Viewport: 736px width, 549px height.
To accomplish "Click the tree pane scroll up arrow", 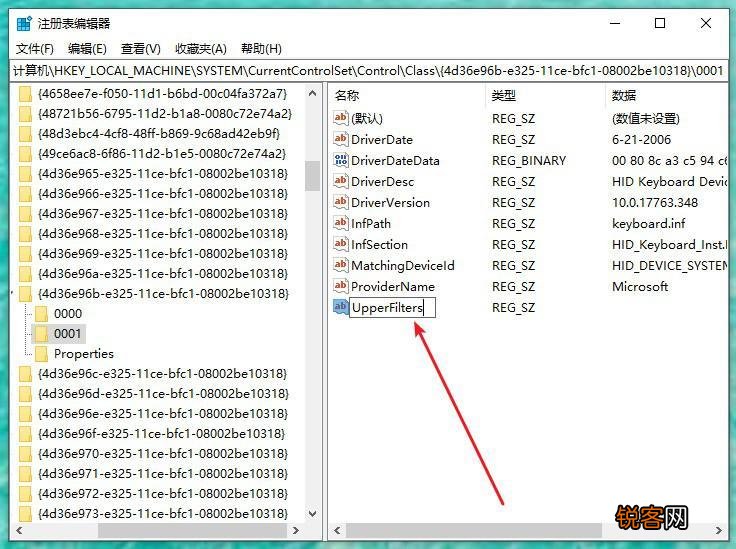I will tap(313, 93).
